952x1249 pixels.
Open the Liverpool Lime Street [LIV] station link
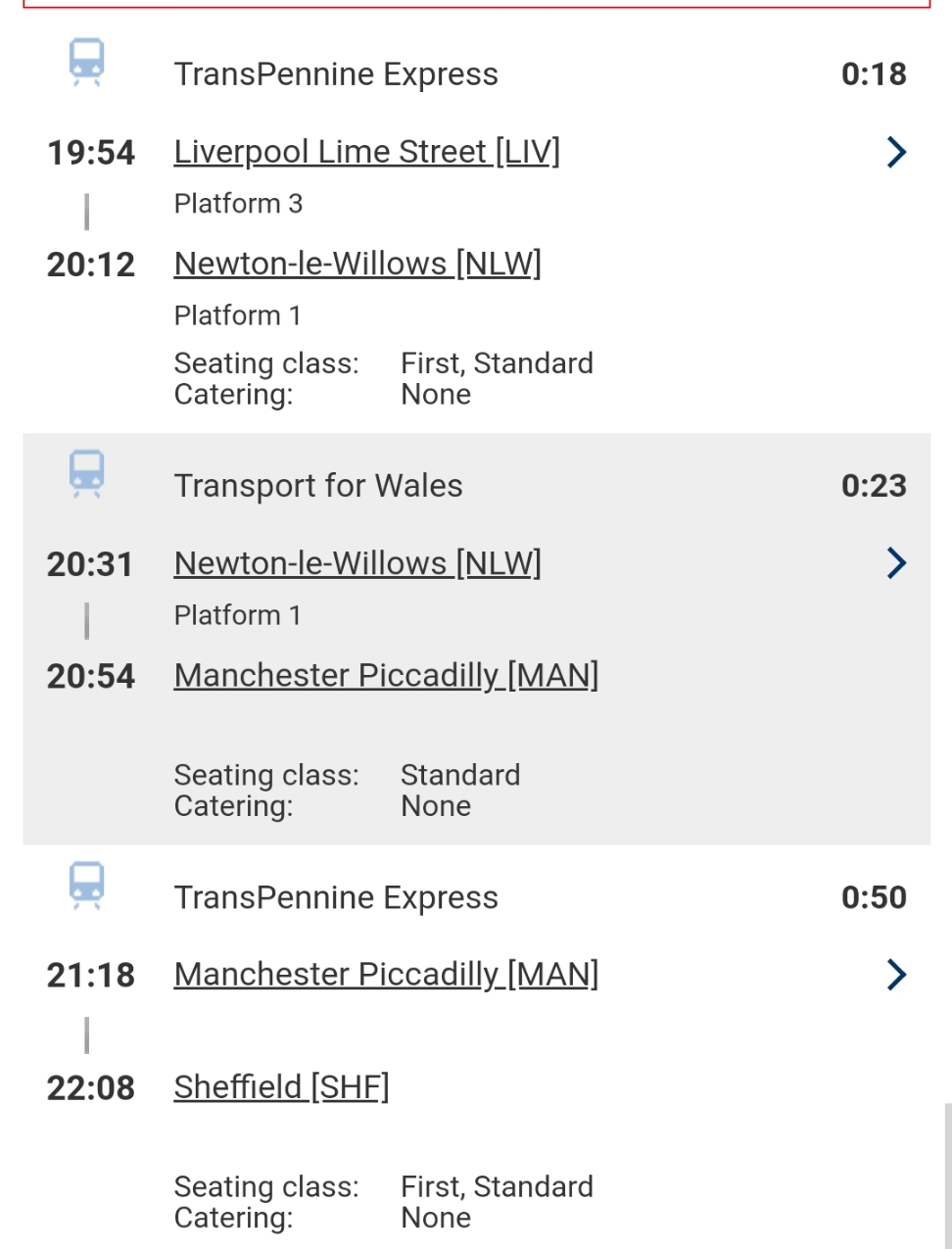[x=366, y=152]
